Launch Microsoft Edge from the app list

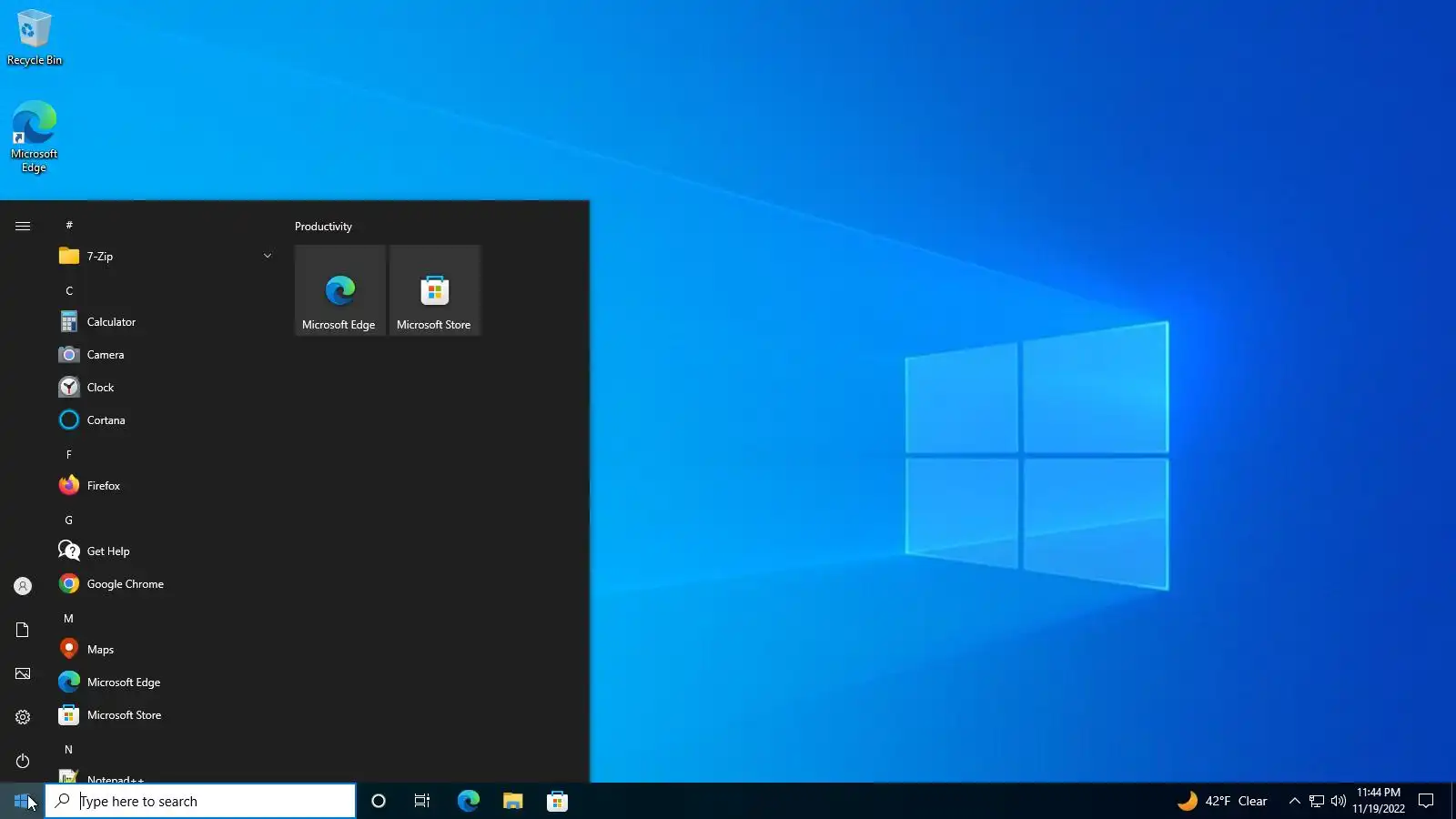tap(166, 682)
